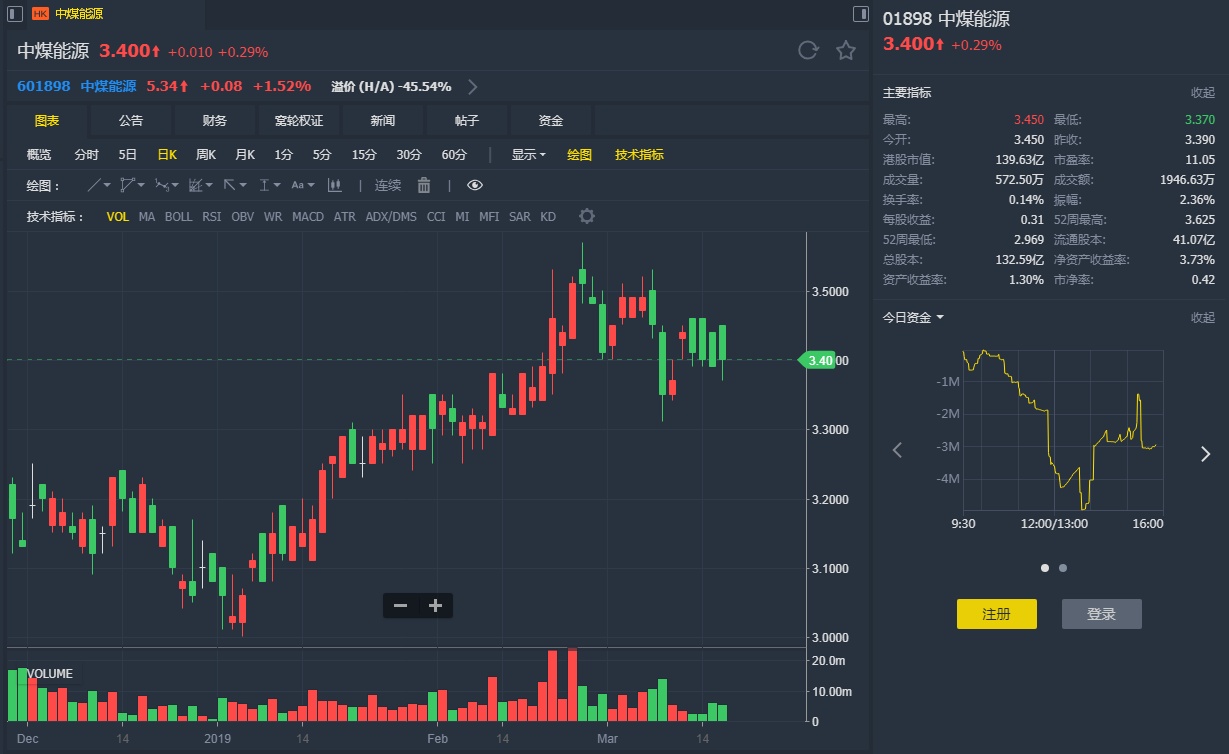Toggle OBV indicator
This screenshot has height=754, width=1229.
243,217
